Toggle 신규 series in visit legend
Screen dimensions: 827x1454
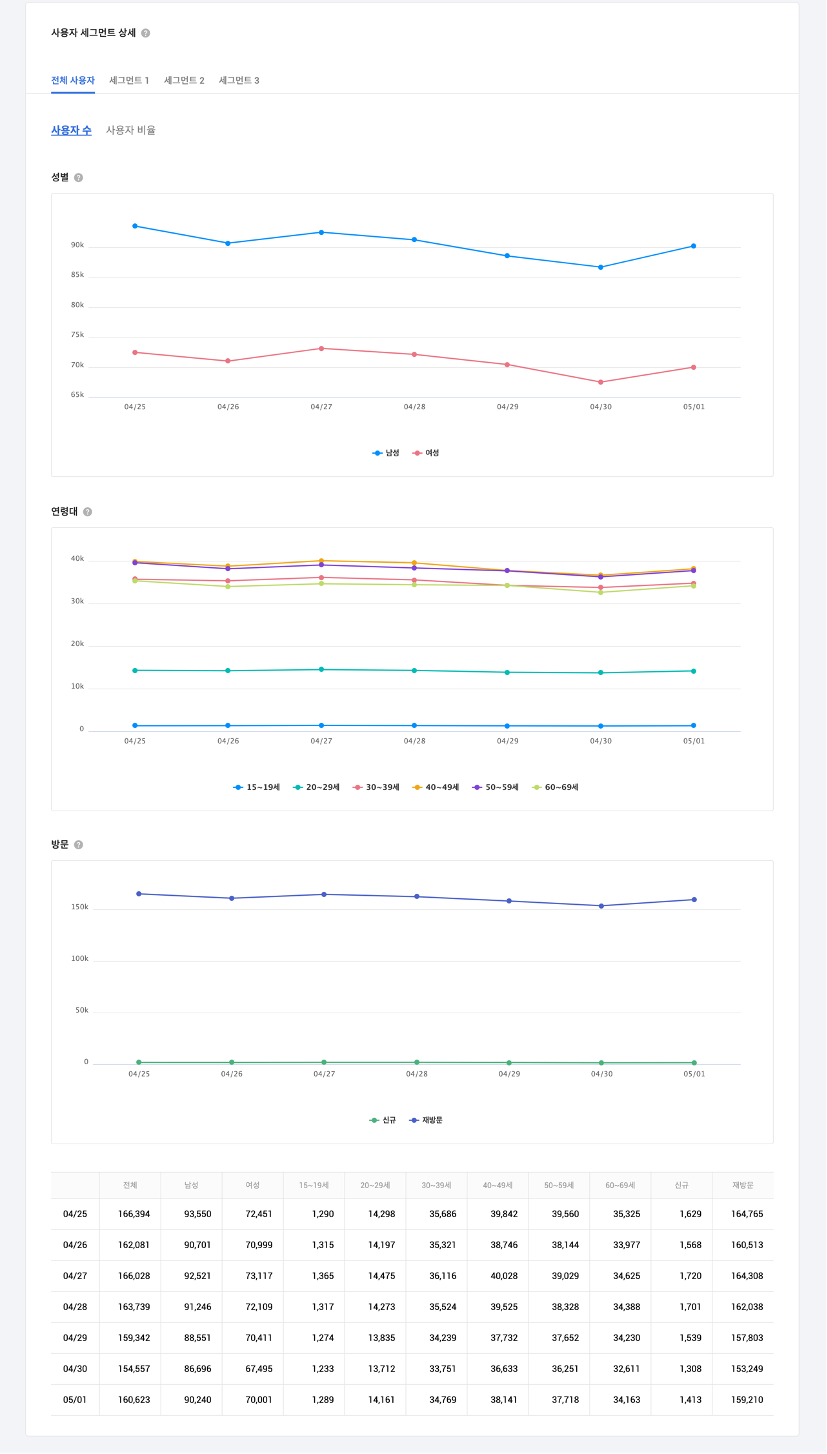tap(383, 1121)
